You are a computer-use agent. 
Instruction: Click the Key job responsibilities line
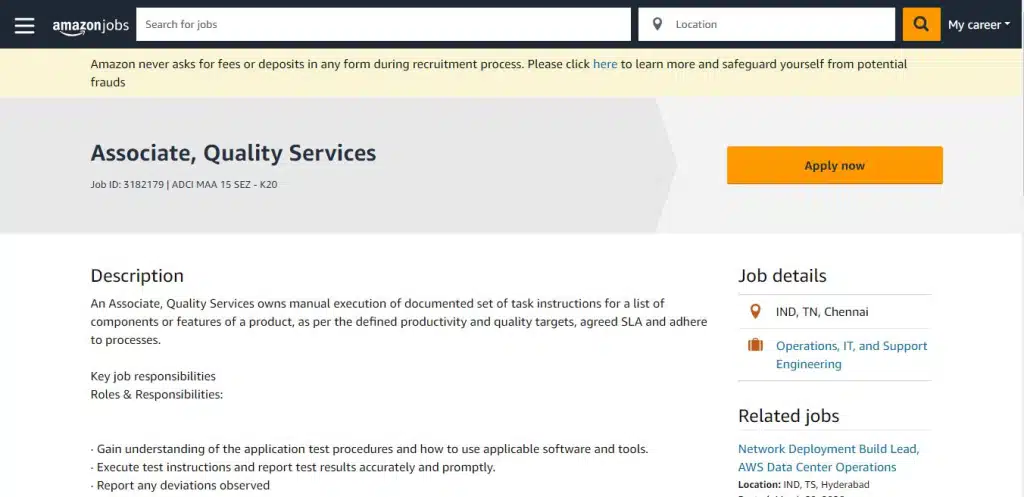click(153, 376)
